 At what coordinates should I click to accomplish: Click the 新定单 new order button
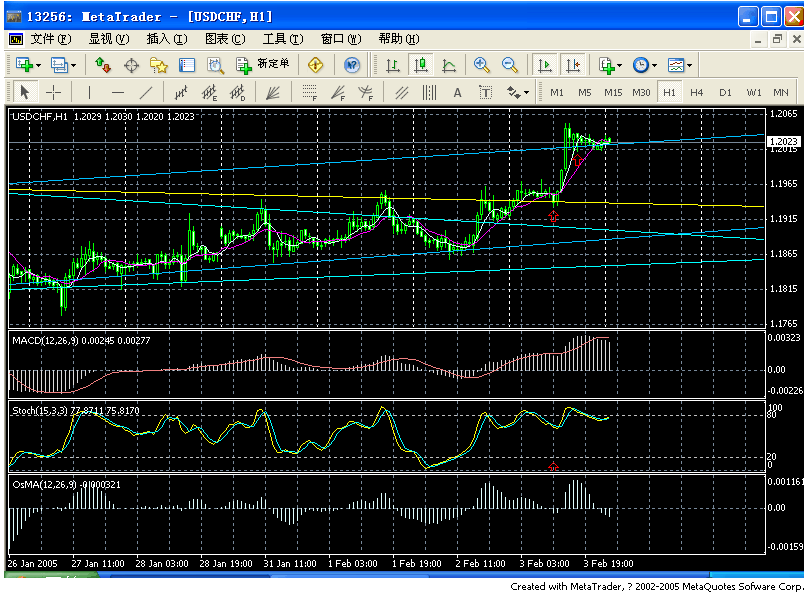tap(263, 65)
